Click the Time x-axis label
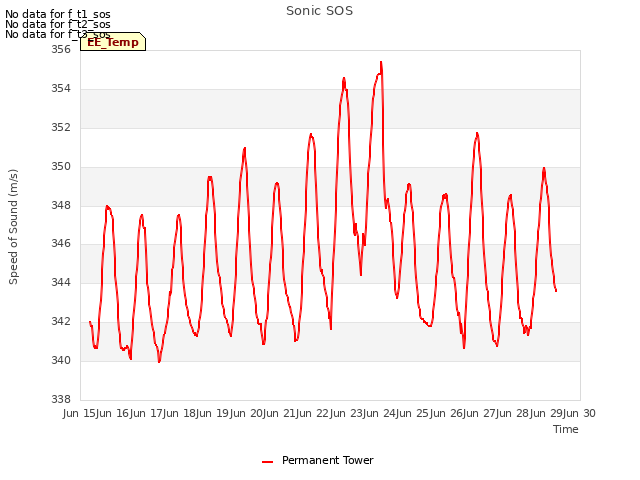 tap(566, 429)
